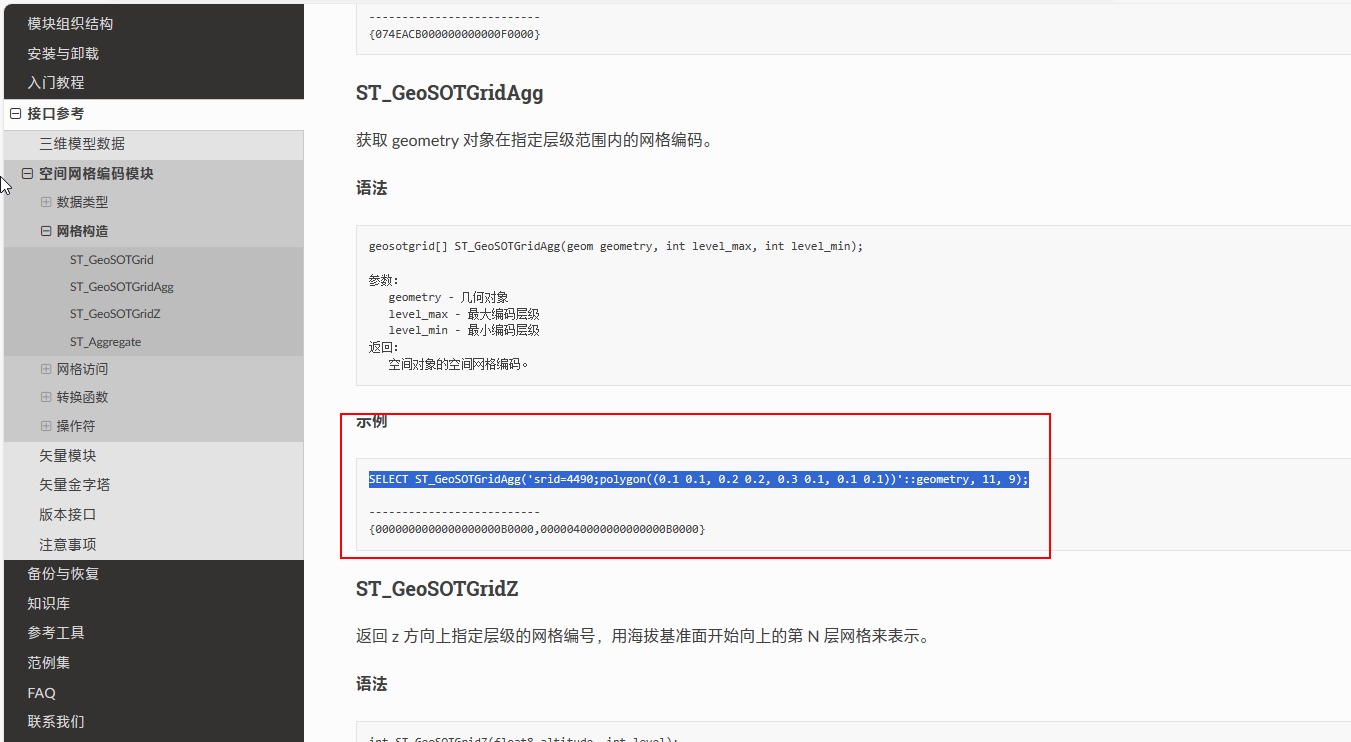
Task: Open the 参考工具 sidebar item
Action: pos(56,633)
